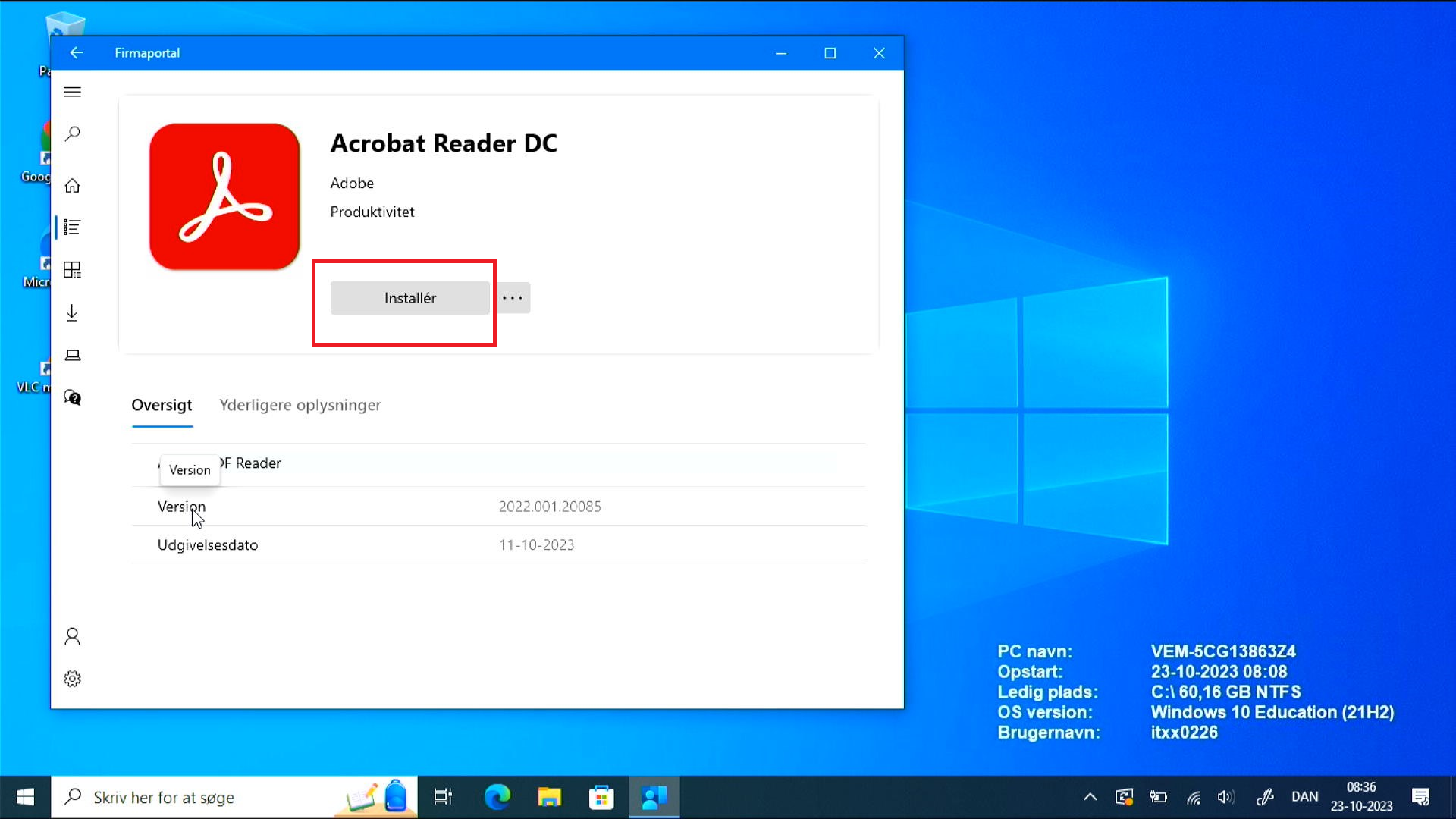1456x819 pixels.
Task: Click the search magnifier icon in sidebar
Action: tap(72, 134)
